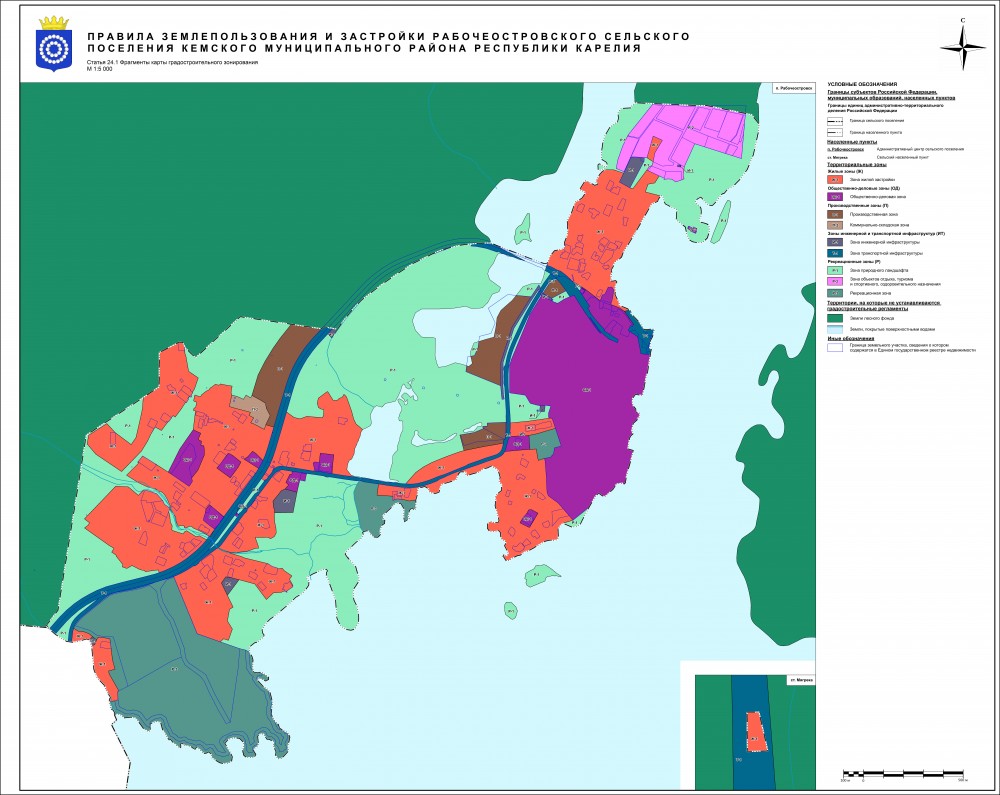1000x795 pixels.
Task: Click the 'Территориальные зоны' legend heading
Action: (857, 164)
